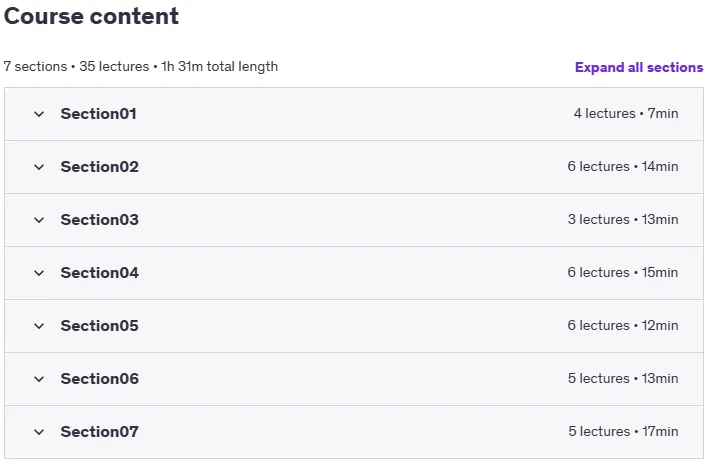Click the '6 lectures • 15min' label
The image size is (709, 464).
pyautogui.click(x=623, y=272)
